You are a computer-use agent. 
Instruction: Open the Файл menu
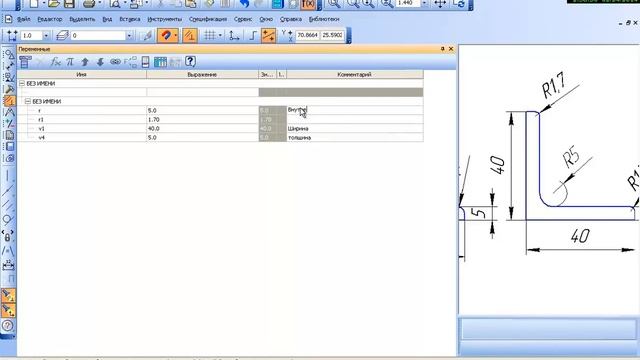24,19
